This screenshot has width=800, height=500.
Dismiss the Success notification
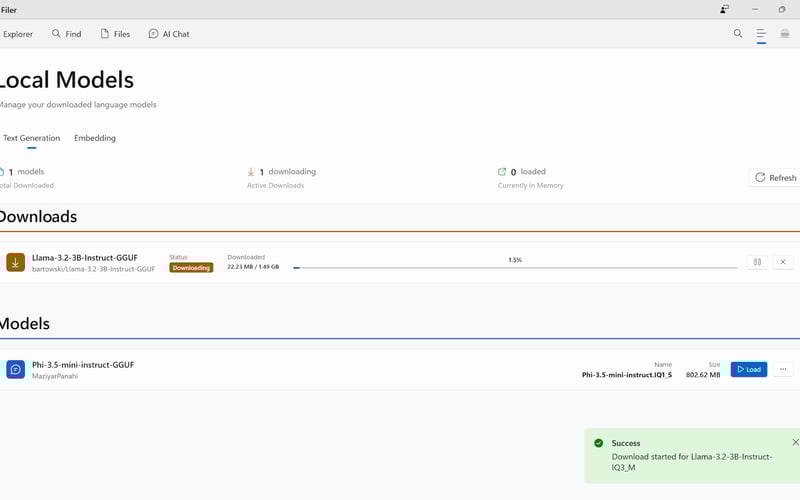pos(795,442)
